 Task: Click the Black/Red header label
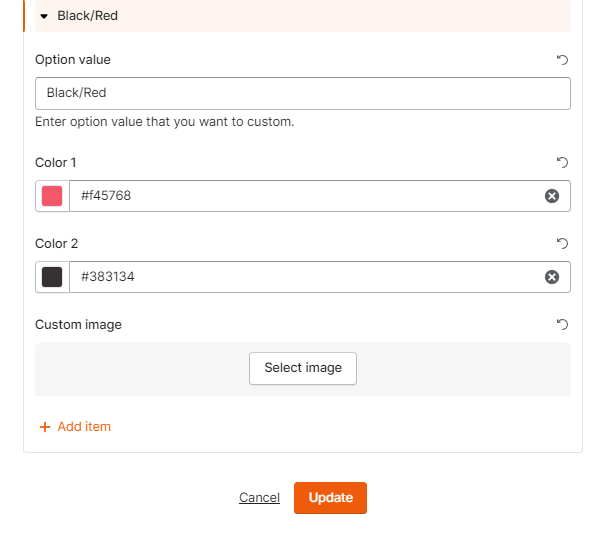coord(88,16)
